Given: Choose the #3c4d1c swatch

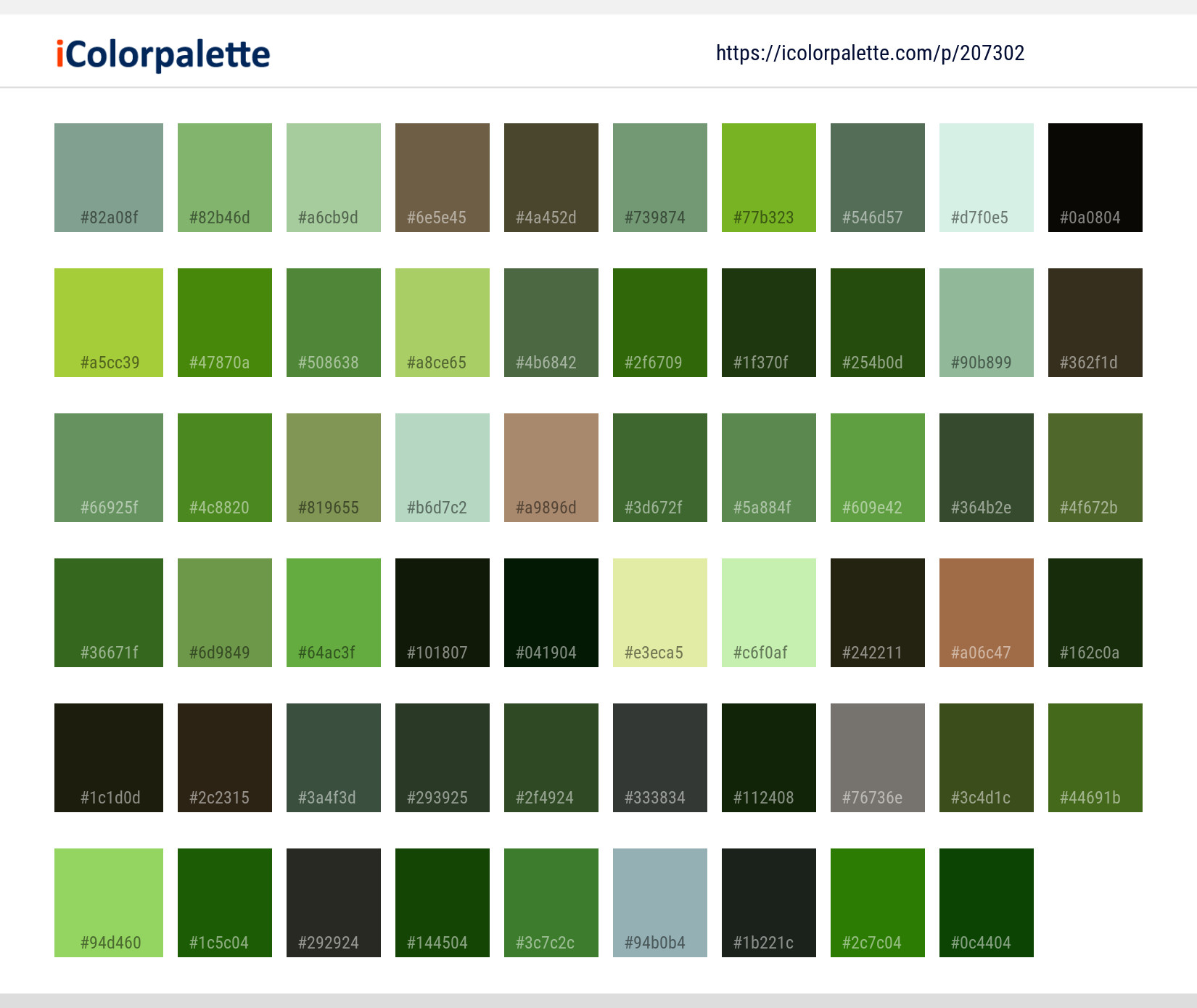Looking at the screenshot, I should click(987, 758).
